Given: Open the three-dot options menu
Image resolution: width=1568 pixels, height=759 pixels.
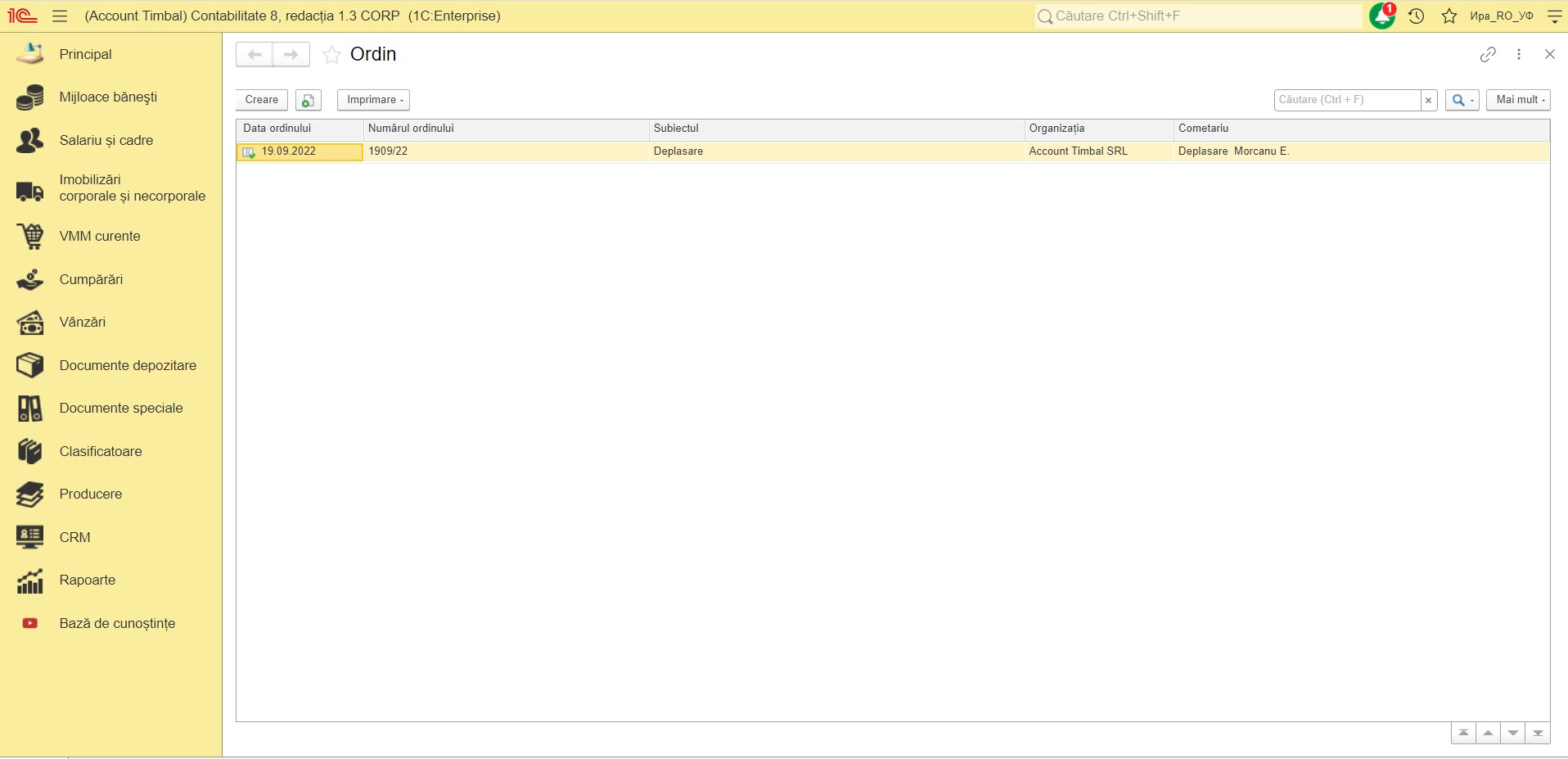Looking at the screenshot, I should 1519,54.
